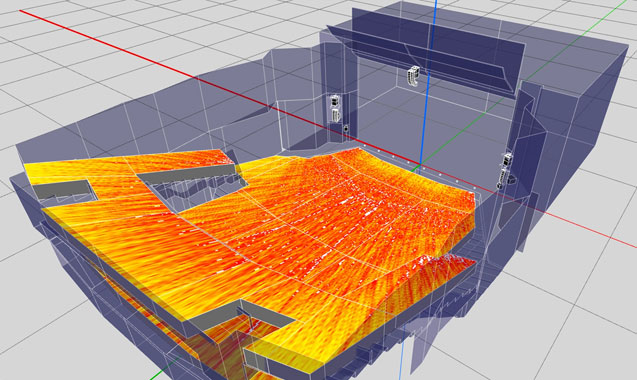Image resolution: width=637 pixels, height=380 pixels.
Task: Pick the blue vertical Z axis line
Action: click(x=429, y=83)
